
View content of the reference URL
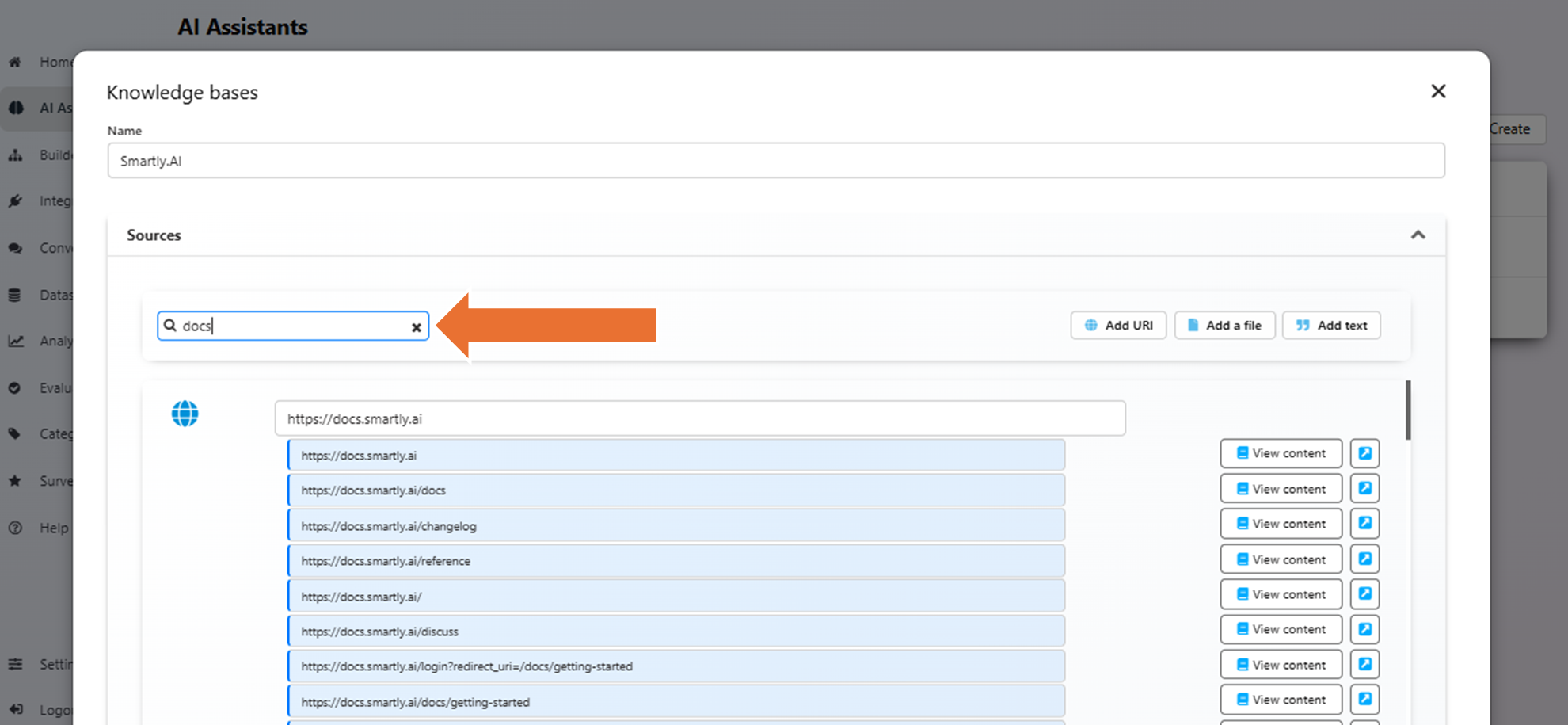[x=1281, y=559]
